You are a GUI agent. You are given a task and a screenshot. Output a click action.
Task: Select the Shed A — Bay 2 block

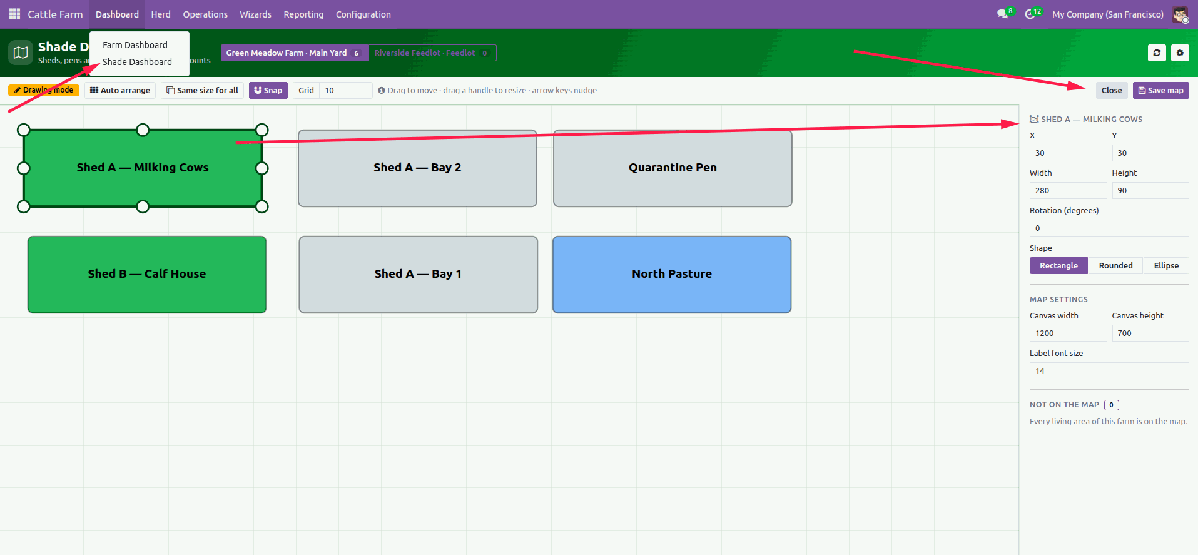pos(417,167)
